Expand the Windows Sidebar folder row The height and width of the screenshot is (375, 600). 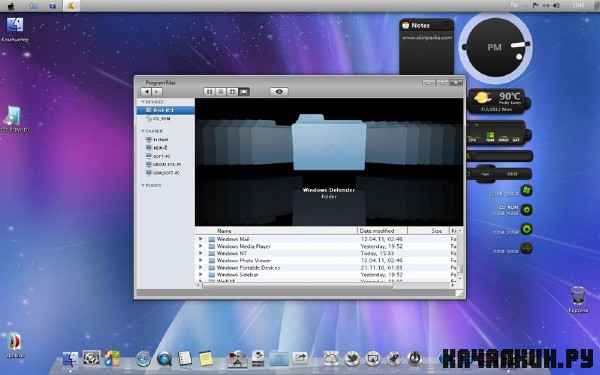[200, 274]
